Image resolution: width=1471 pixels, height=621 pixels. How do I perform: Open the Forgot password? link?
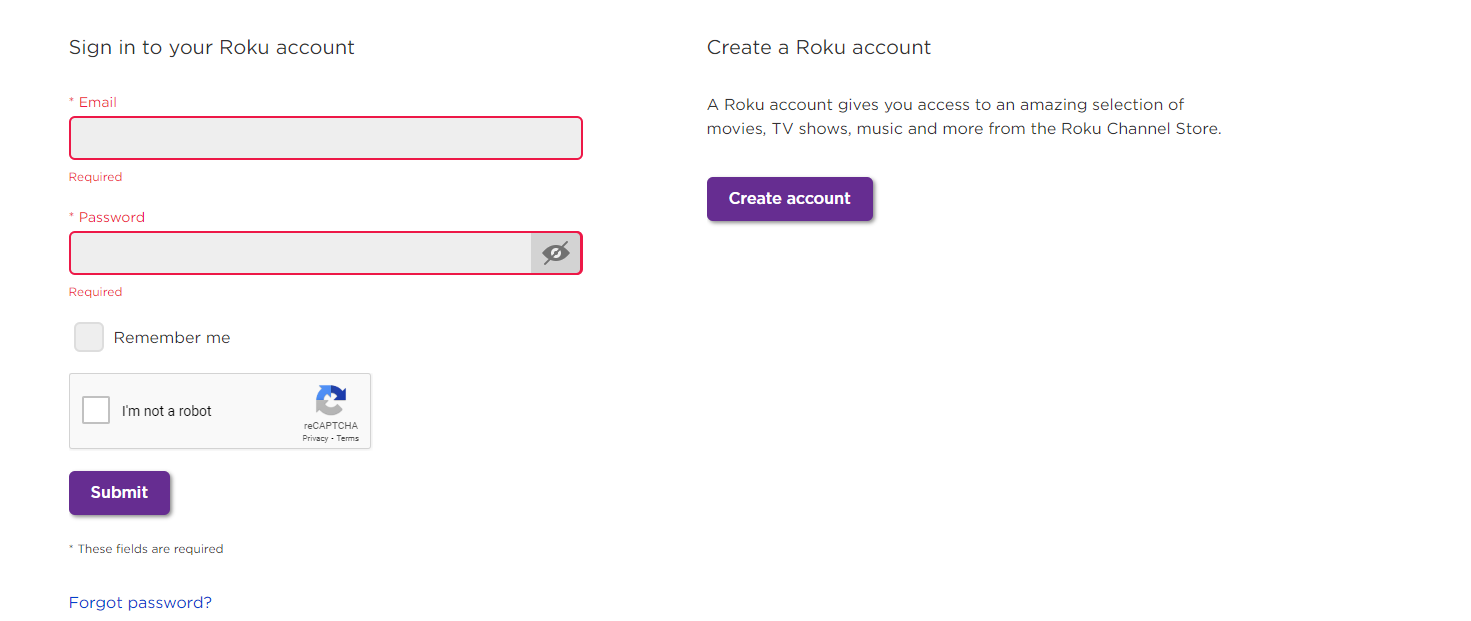coord(140,602)
